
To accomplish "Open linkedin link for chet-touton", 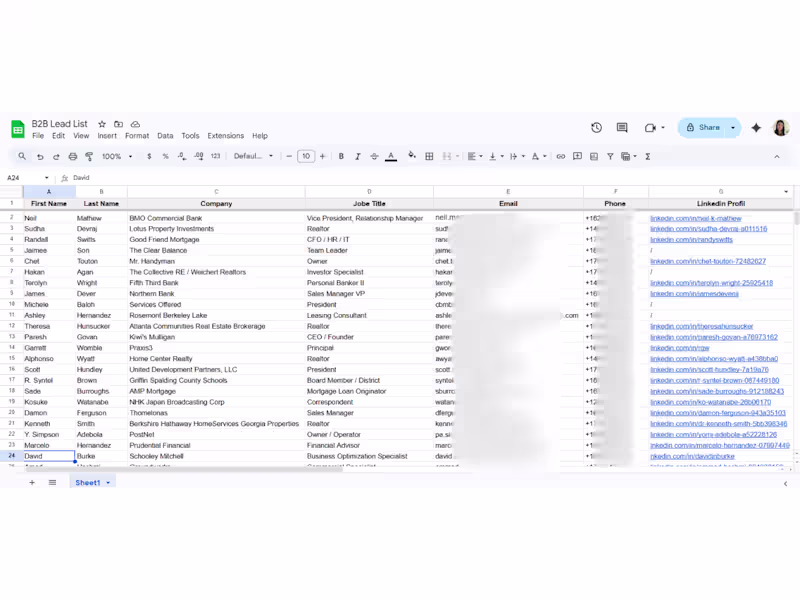I will pyautogui.click(x=708, y=261).
